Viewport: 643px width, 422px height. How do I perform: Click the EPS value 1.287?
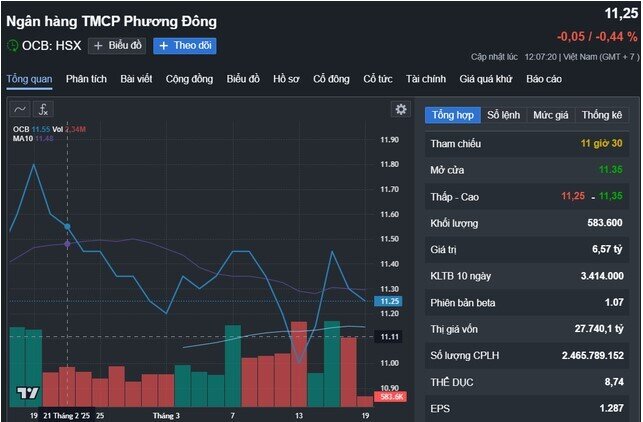click(x=611, y=408)
